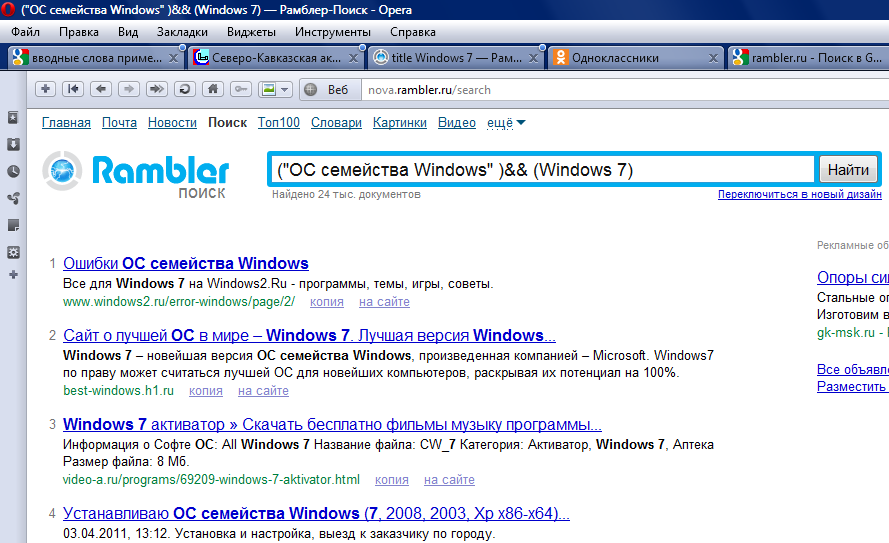Open the Новости link
This screenshot has height=543, width=889.
click(x=172, y=122)
